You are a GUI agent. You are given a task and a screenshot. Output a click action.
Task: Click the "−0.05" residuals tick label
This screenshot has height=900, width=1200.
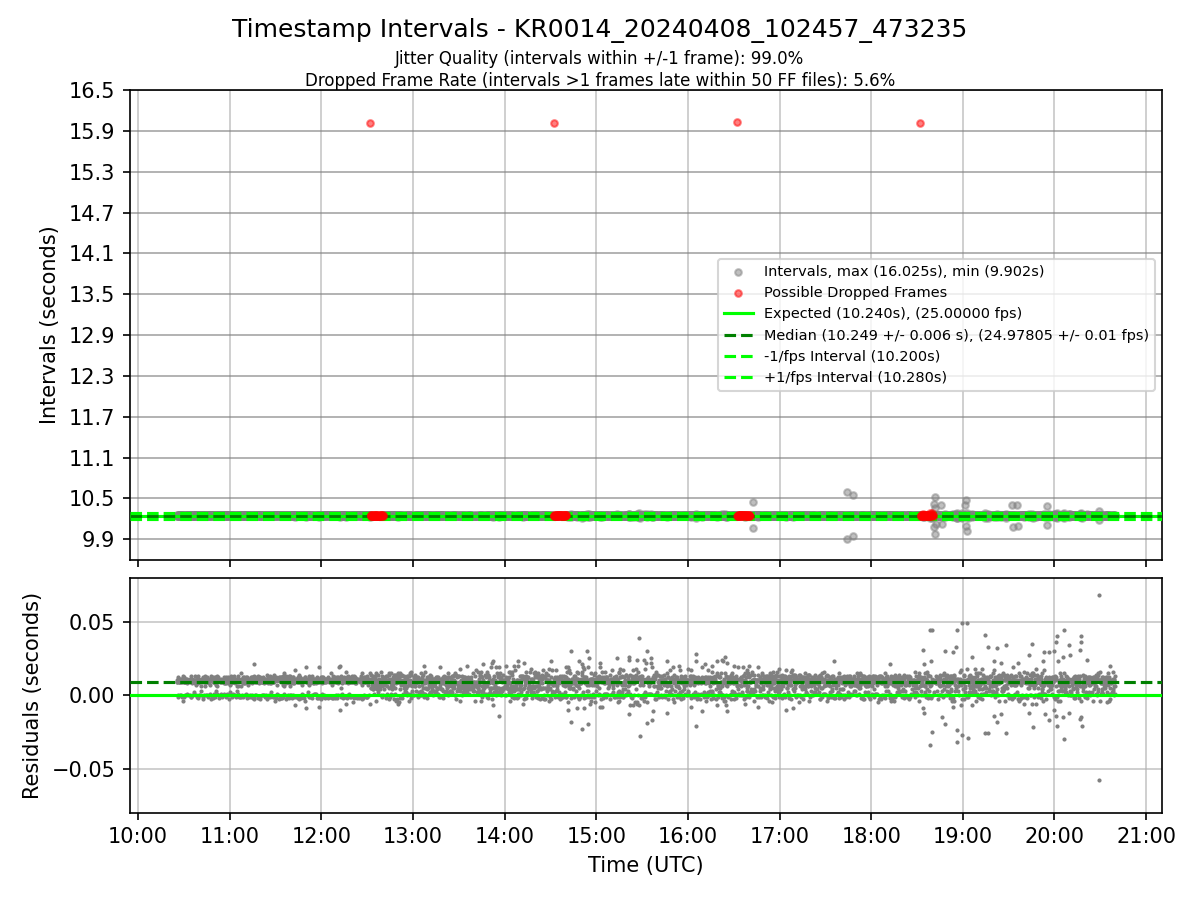83,770
